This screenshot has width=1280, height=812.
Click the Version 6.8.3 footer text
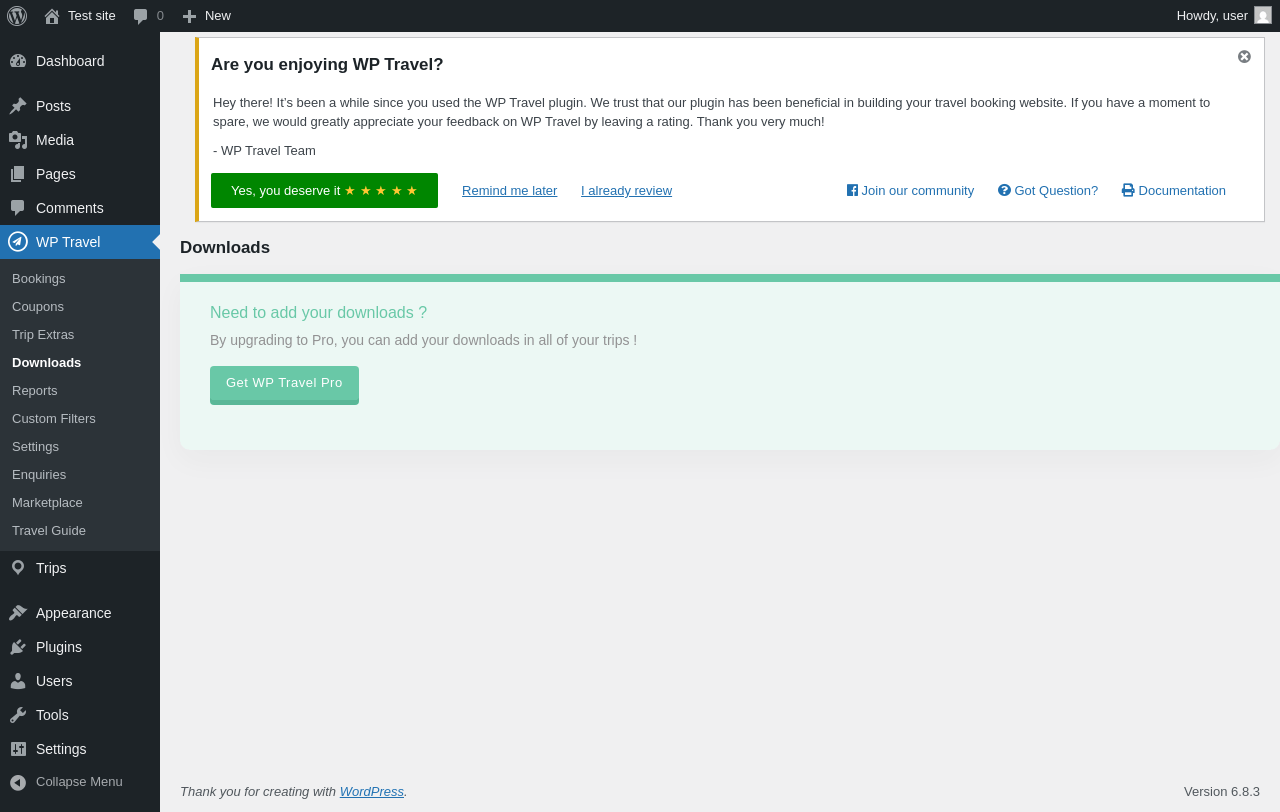(x=1222, y=792)
